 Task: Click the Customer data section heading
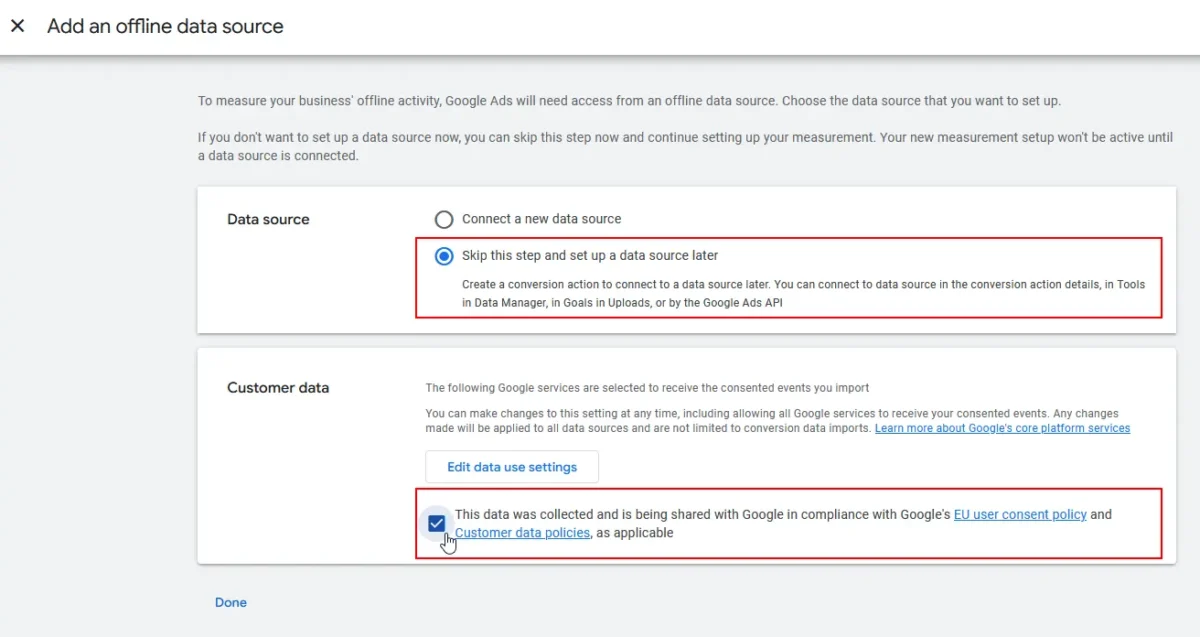(x=278, y=387)
